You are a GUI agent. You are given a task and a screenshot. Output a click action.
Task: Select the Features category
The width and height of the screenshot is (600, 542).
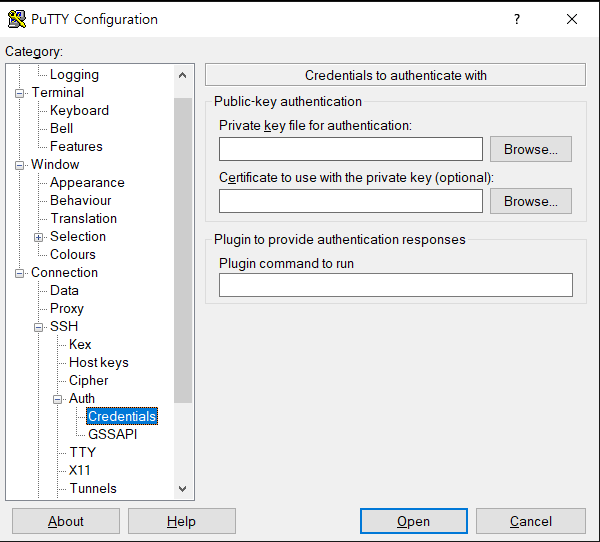click(x=76, y=146)
